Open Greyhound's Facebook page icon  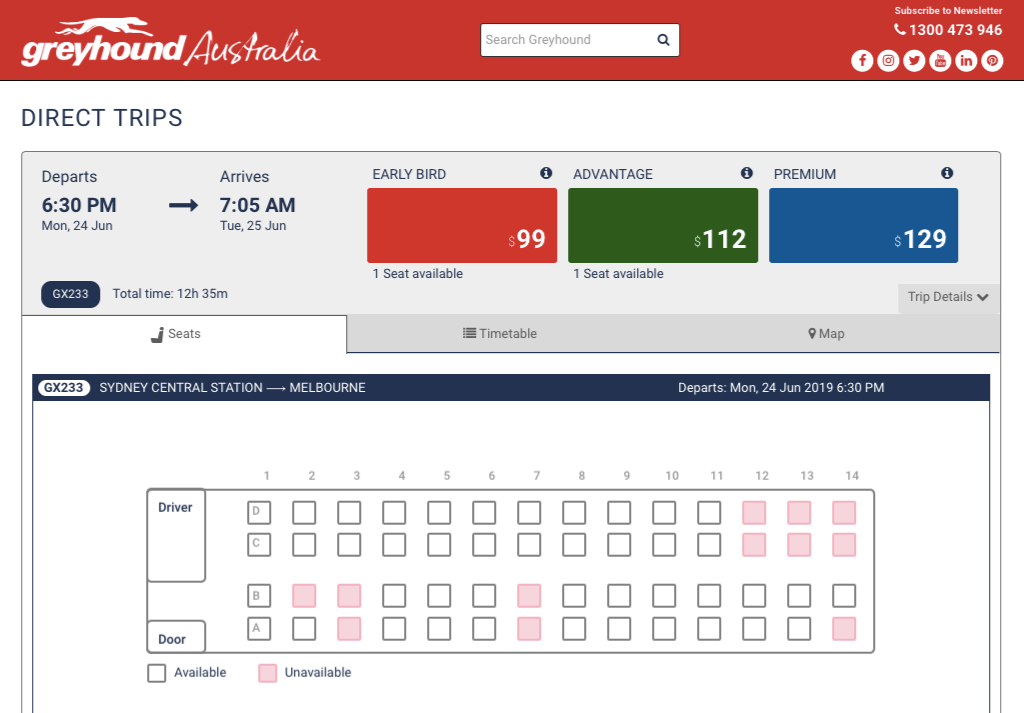tap(862, 61)
